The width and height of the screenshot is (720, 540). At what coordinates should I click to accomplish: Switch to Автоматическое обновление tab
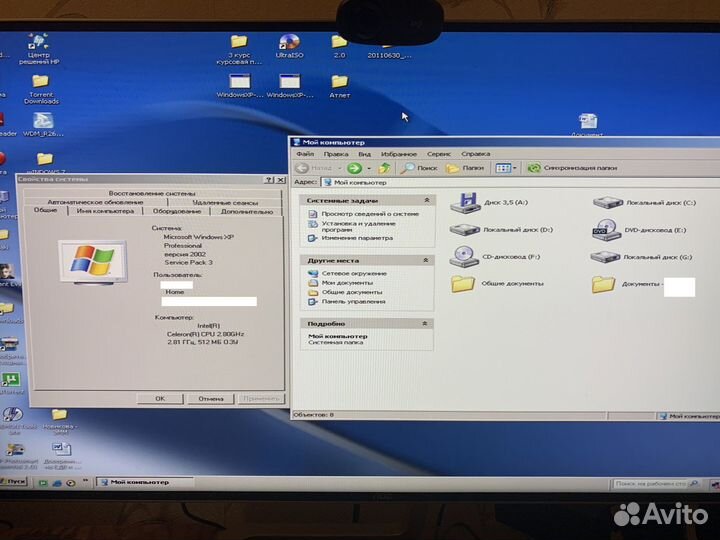tap(96, 202)
